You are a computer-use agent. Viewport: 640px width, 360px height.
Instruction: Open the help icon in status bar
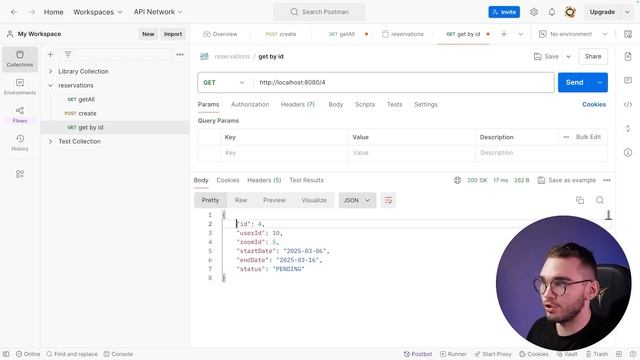633,354
